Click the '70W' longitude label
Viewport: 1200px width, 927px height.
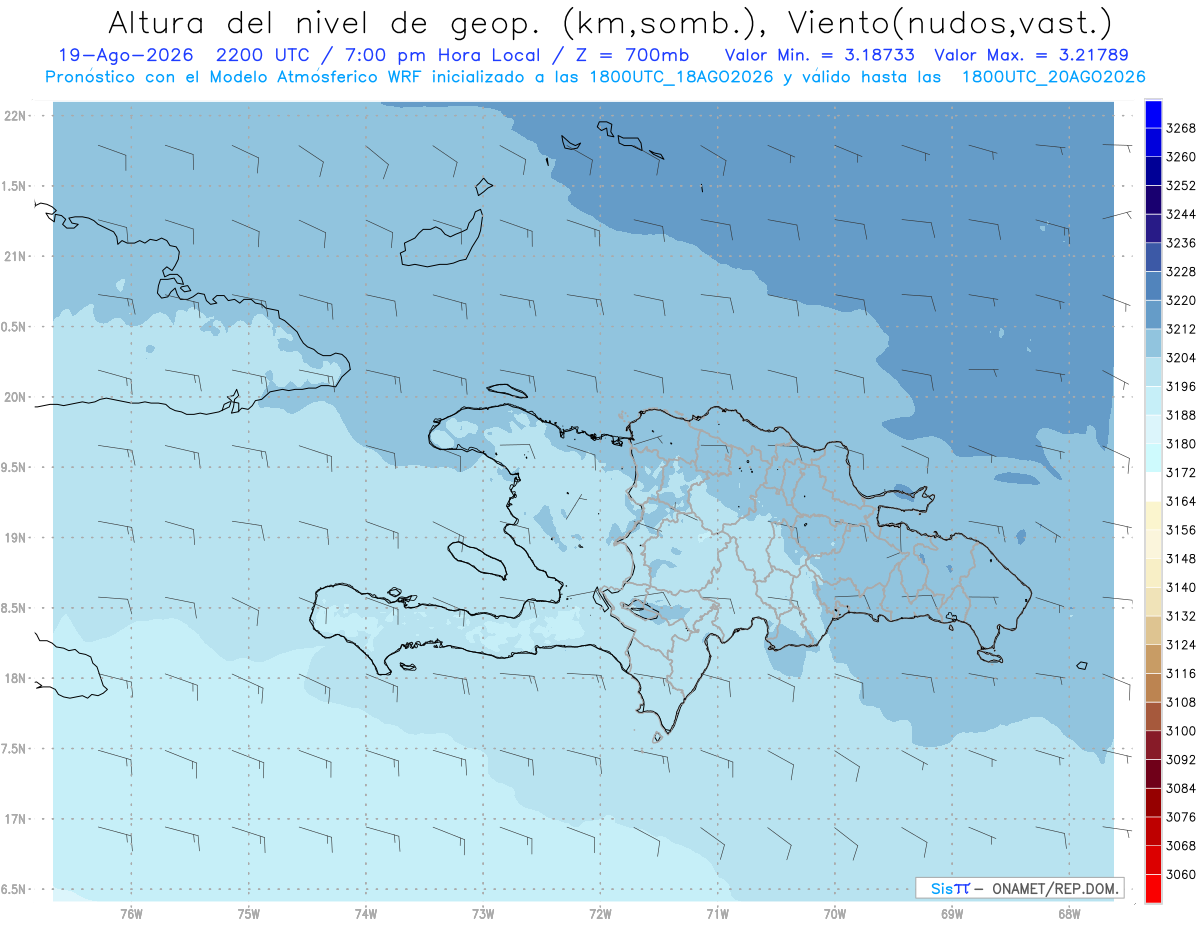(x=835, y=914)
